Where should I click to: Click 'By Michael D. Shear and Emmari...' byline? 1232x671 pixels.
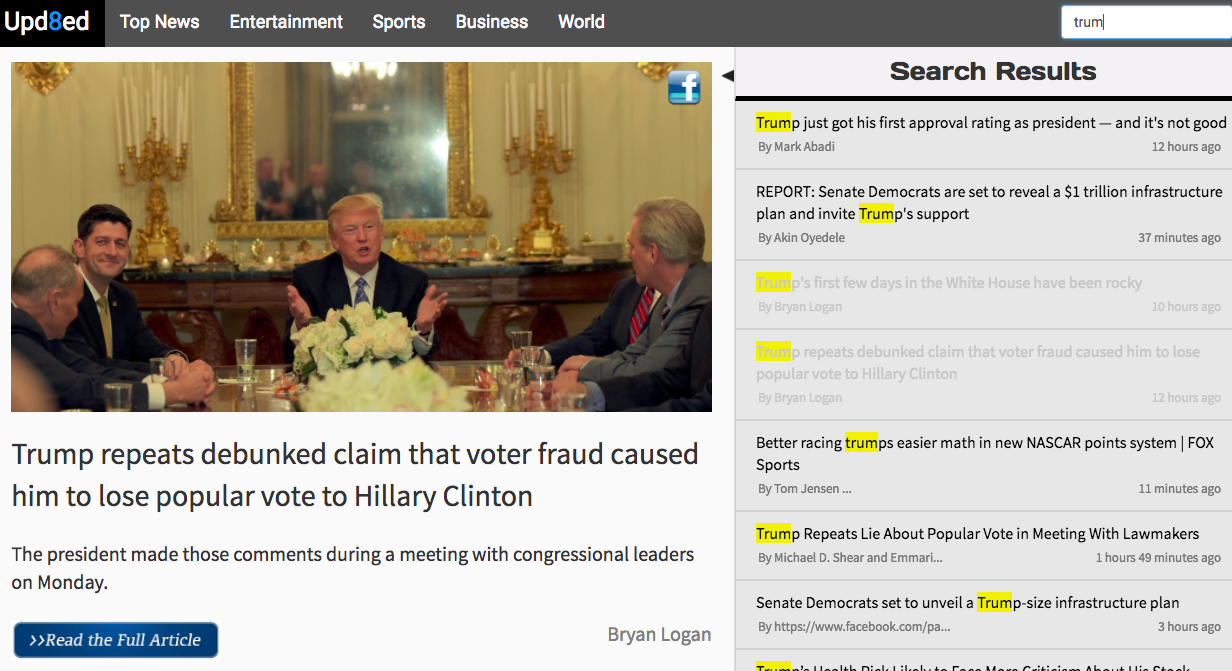coord(850,558)
